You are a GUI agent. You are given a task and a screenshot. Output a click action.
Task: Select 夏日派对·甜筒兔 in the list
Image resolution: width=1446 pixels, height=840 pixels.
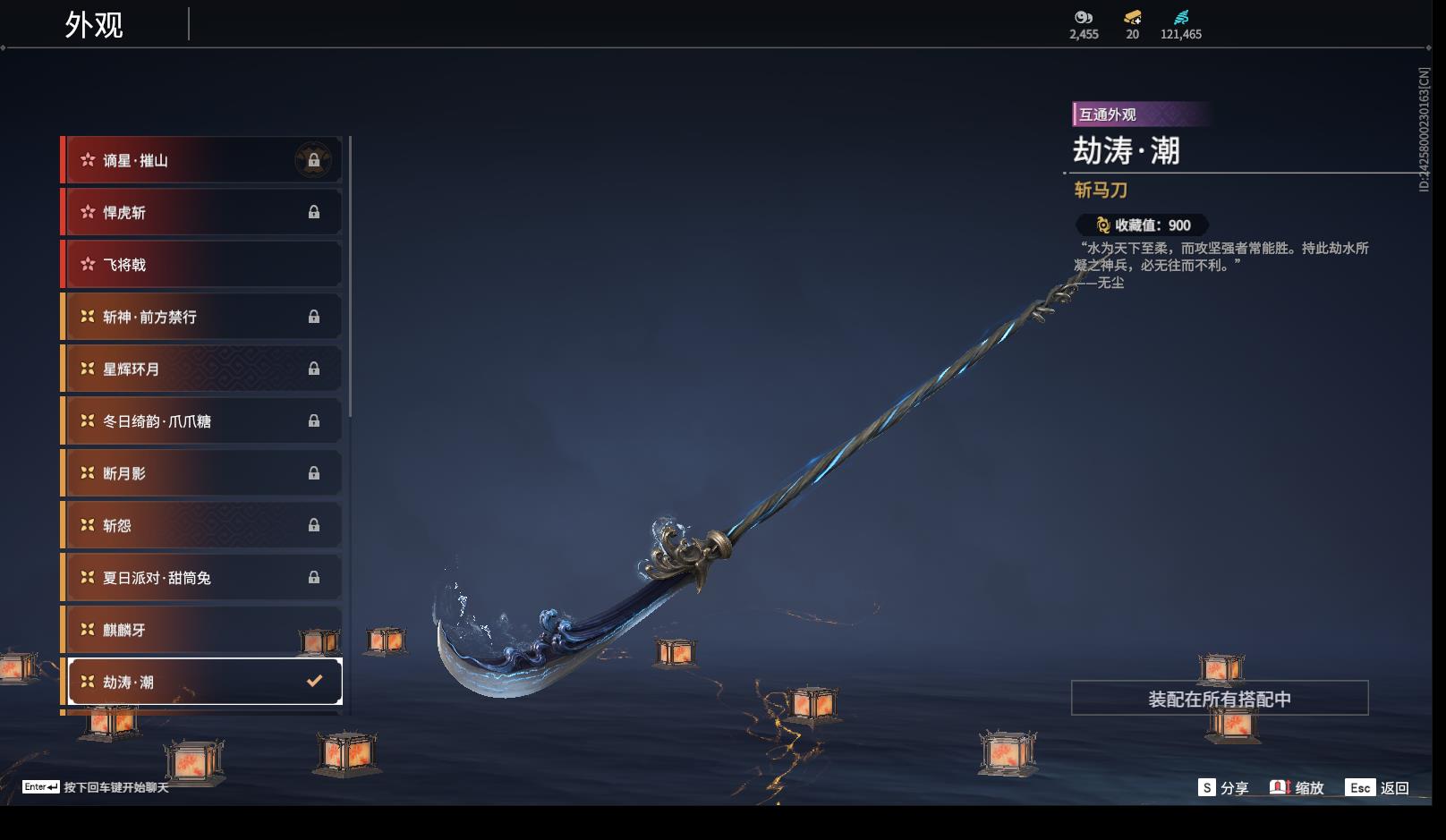pyautogui.click(x=201, y=578)
